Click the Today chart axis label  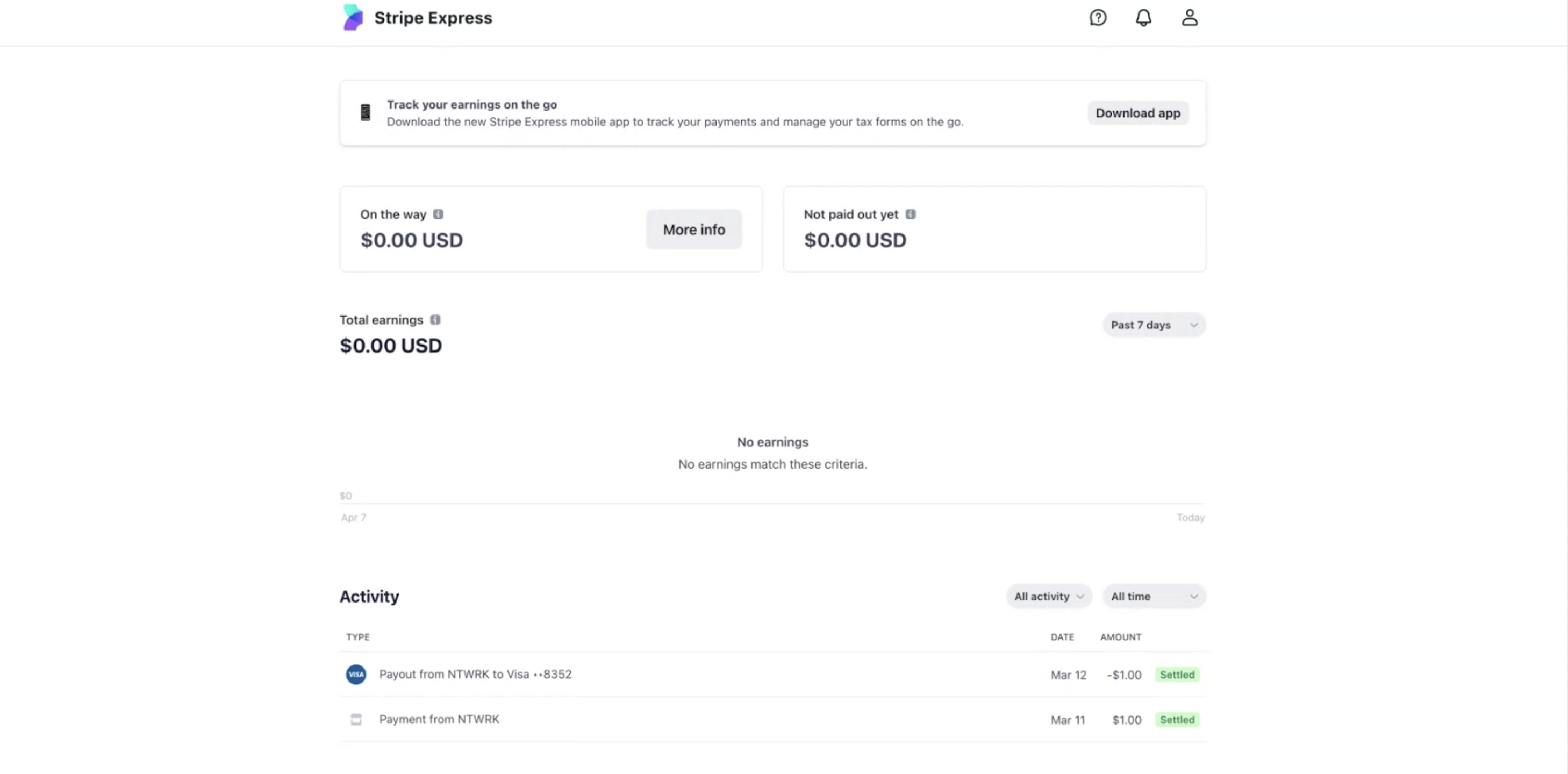(1190, 517)
